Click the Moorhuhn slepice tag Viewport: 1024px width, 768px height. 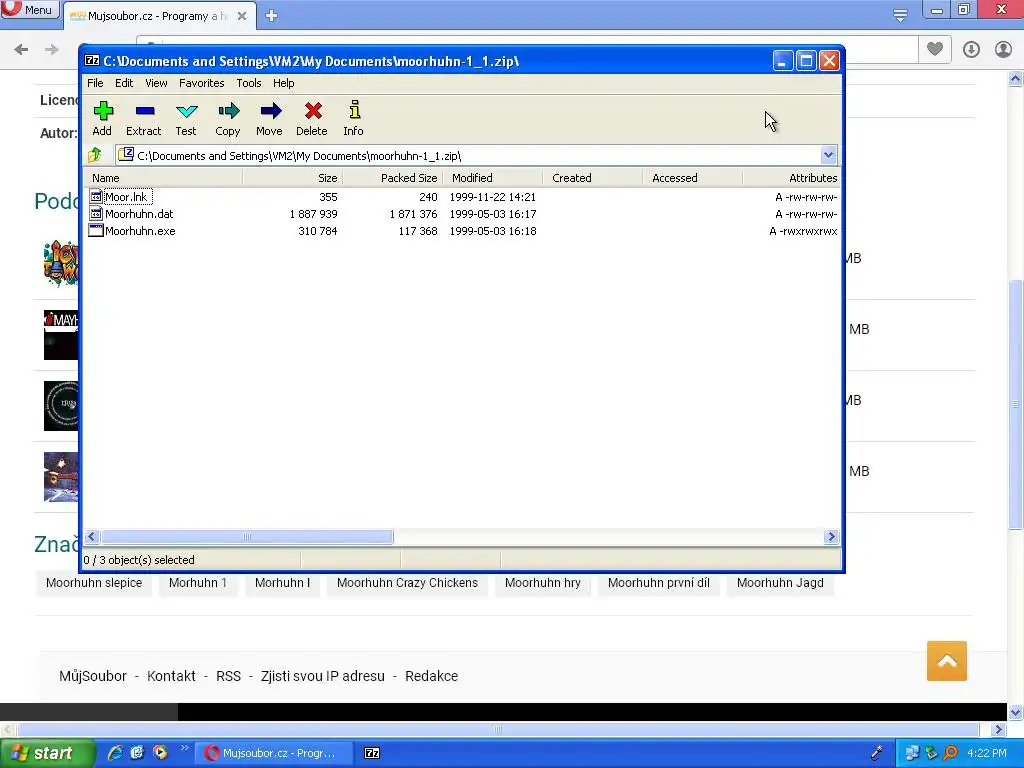pyautogui.click(x=93, y=583)
